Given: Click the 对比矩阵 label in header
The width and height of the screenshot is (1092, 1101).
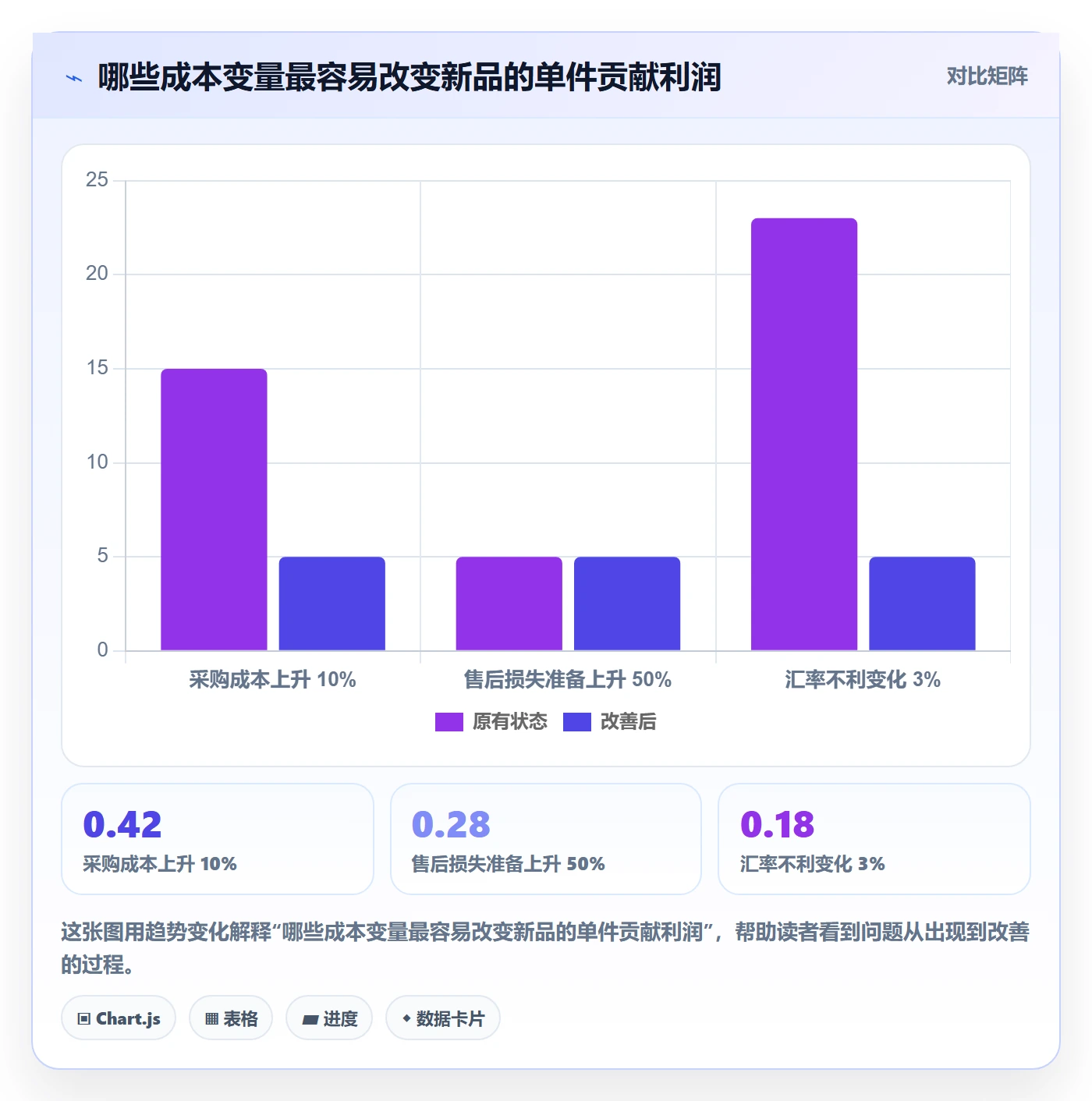Looking at the screenshot, I should [987, 76].
